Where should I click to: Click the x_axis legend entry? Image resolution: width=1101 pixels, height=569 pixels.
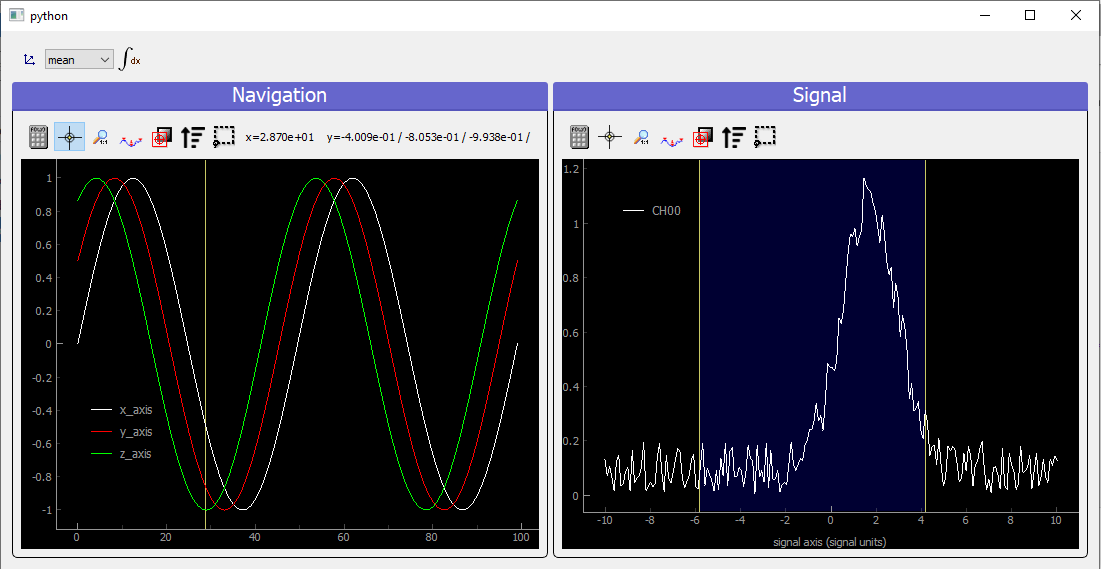[x=122, y=410]
